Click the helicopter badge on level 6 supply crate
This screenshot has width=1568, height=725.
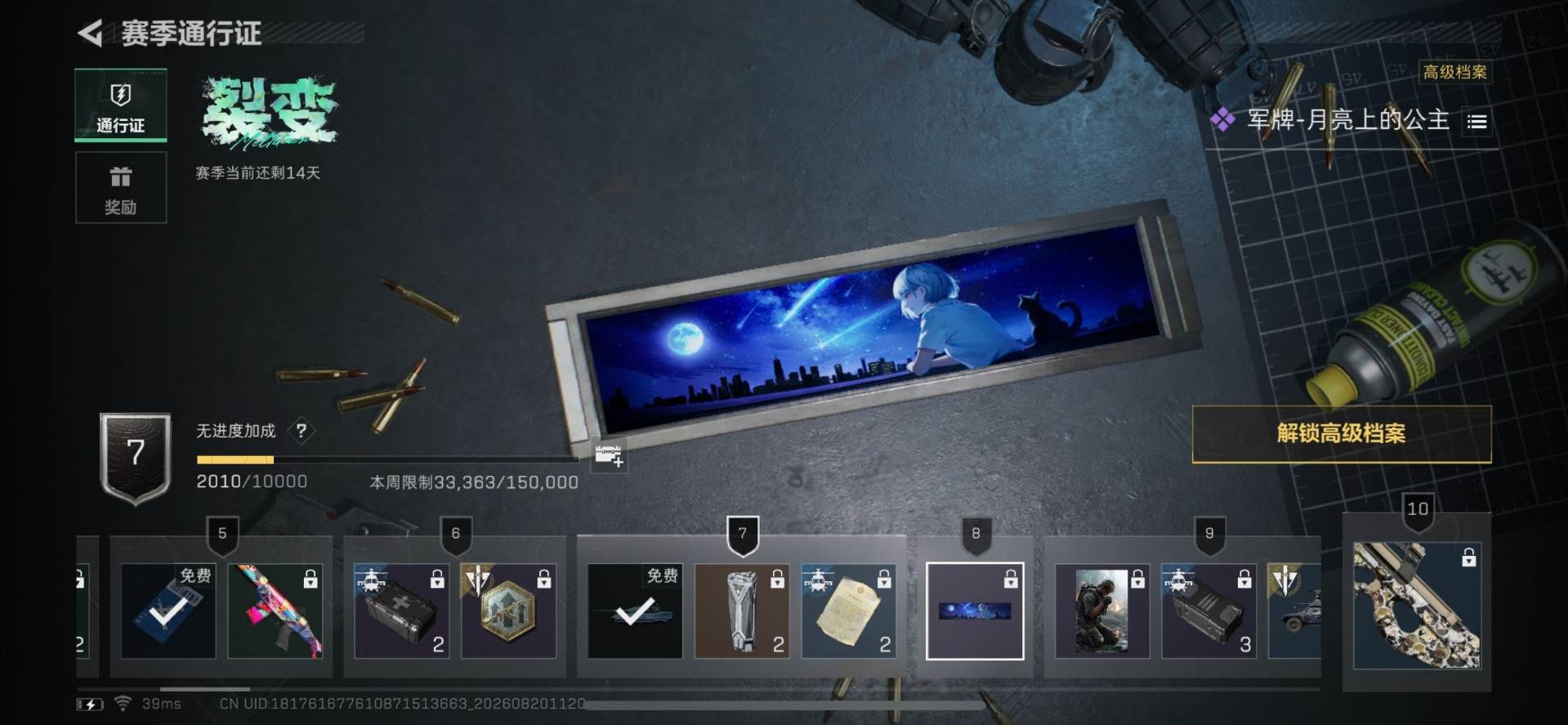click(x=370, y=580)
